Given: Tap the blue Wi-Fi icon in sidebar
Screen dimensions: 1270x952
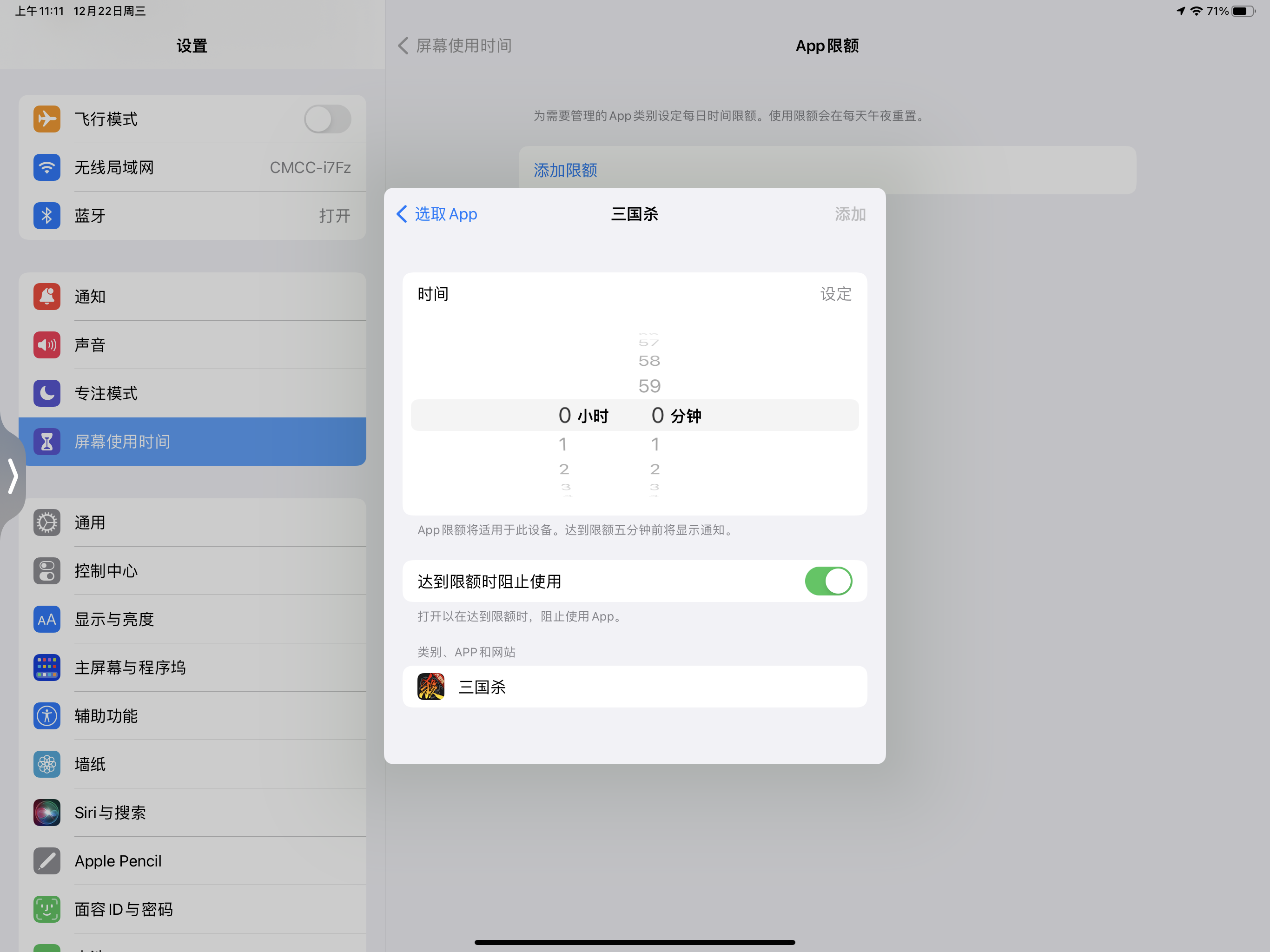Looking at the screenshot, I should 46,167.
